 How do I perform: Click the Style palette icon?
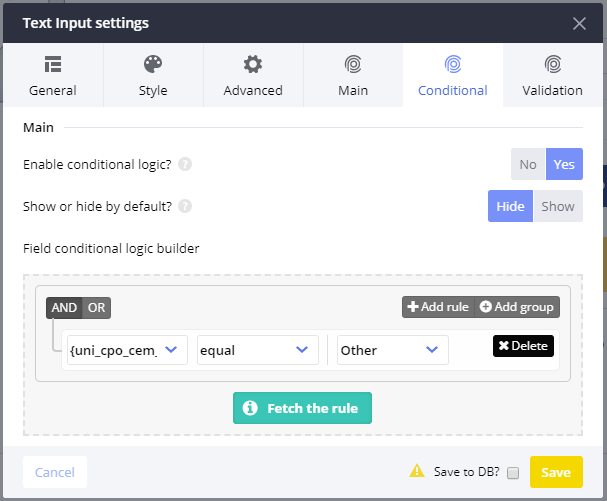coord(153,64)
